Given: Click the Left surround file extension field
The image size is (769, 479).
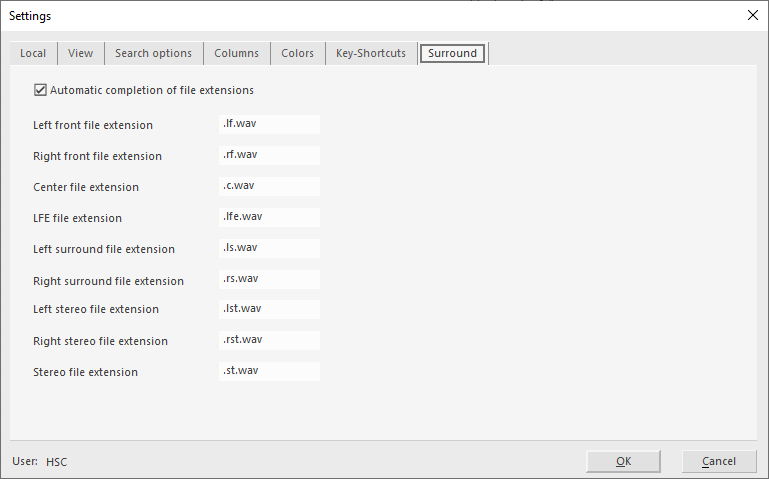Looking at the screenshot, I should pyautogui.click(x=269, y=248).
